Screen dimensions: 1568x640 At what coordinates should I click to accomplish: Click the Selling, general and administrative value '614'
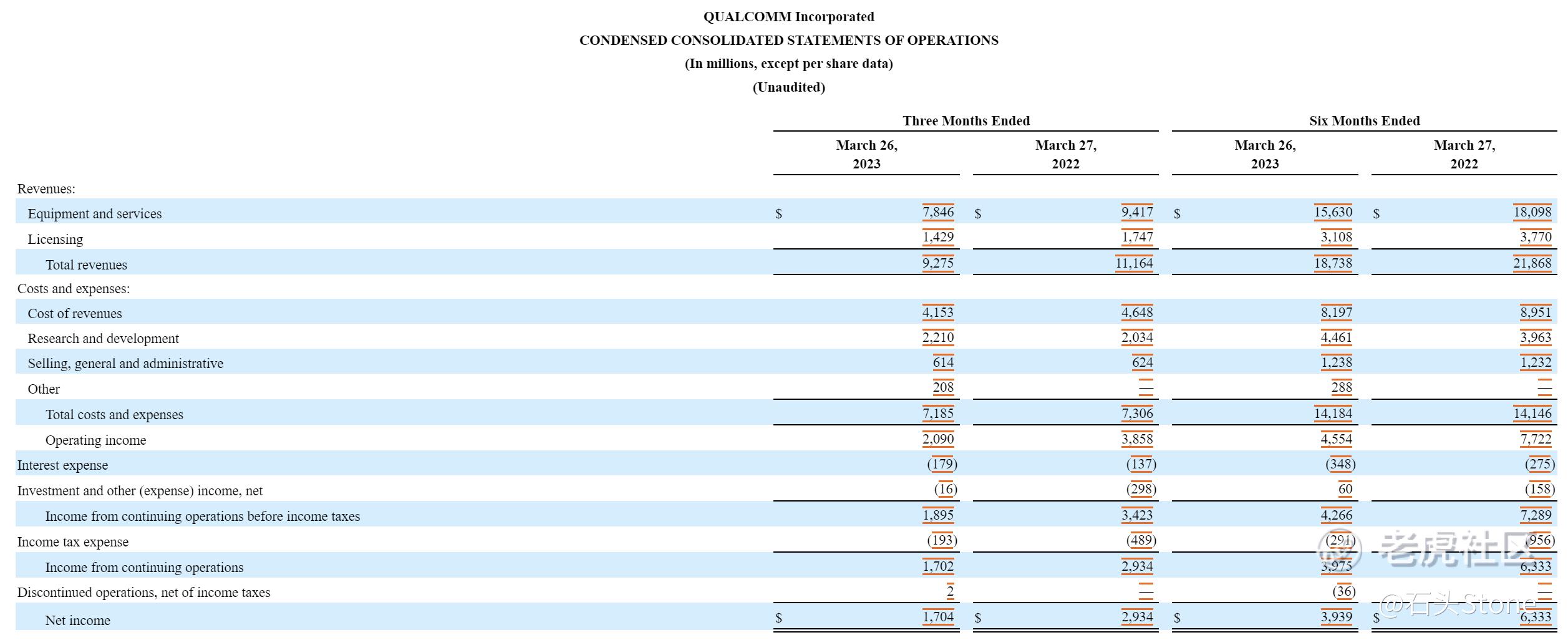(x=943, y=362)
